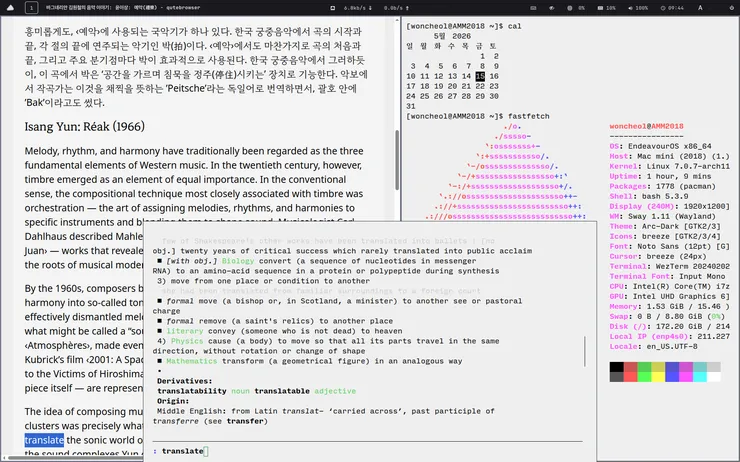Click the green 'Physics' label in dictionary

(187, 341)
